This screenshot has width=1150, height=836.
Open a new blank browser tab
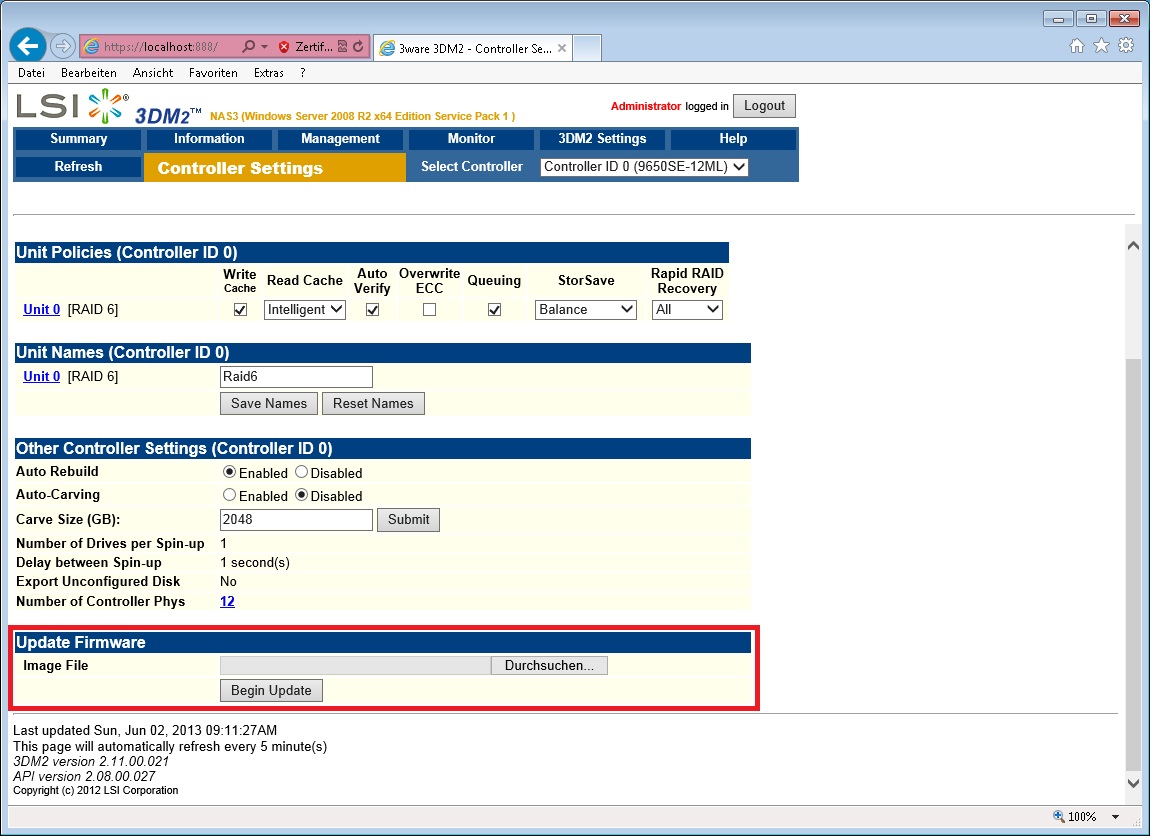(587, 48)
